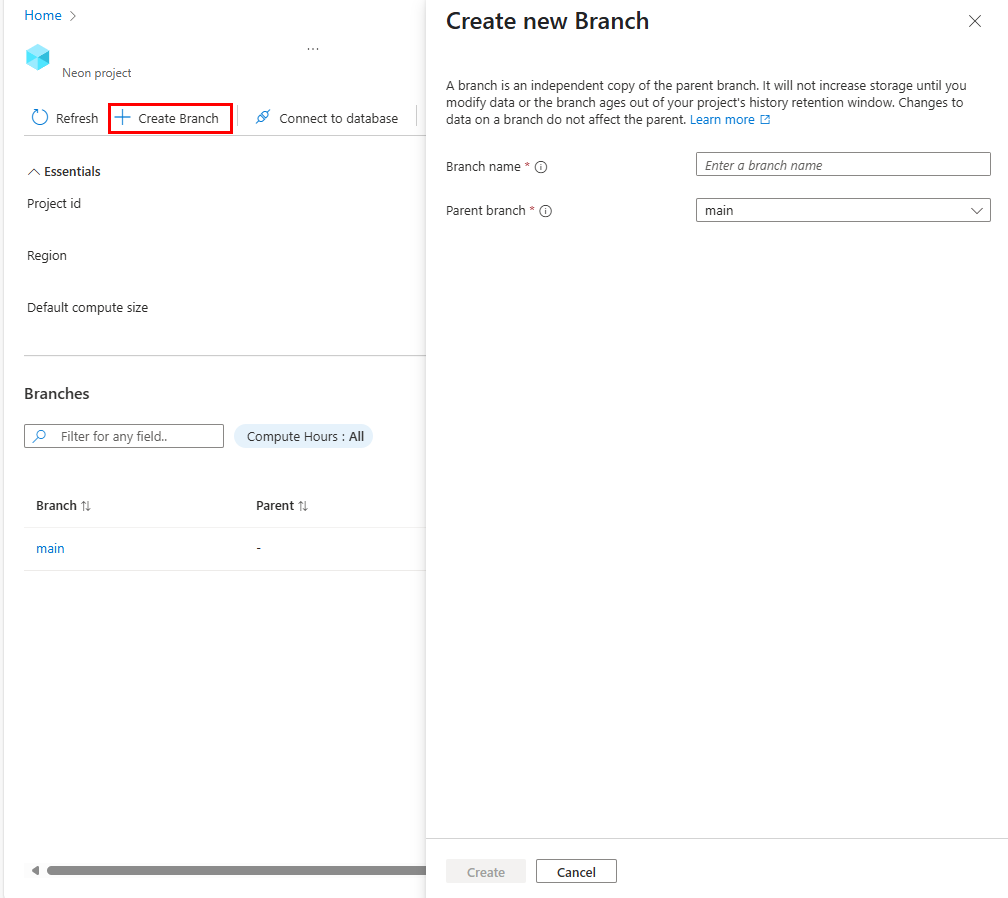The image size is (1008, 898).
Task: Click the Create button
Action: 486,871
